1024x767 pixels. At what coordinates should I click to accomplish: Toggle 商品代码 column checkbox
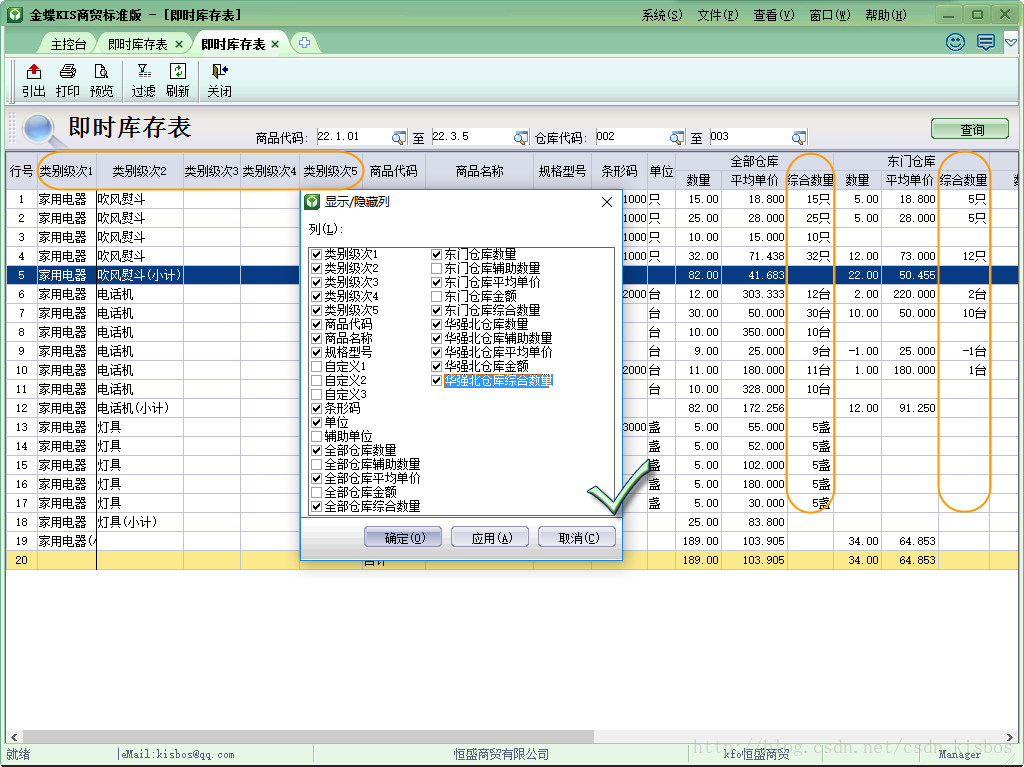pos(317,324)
